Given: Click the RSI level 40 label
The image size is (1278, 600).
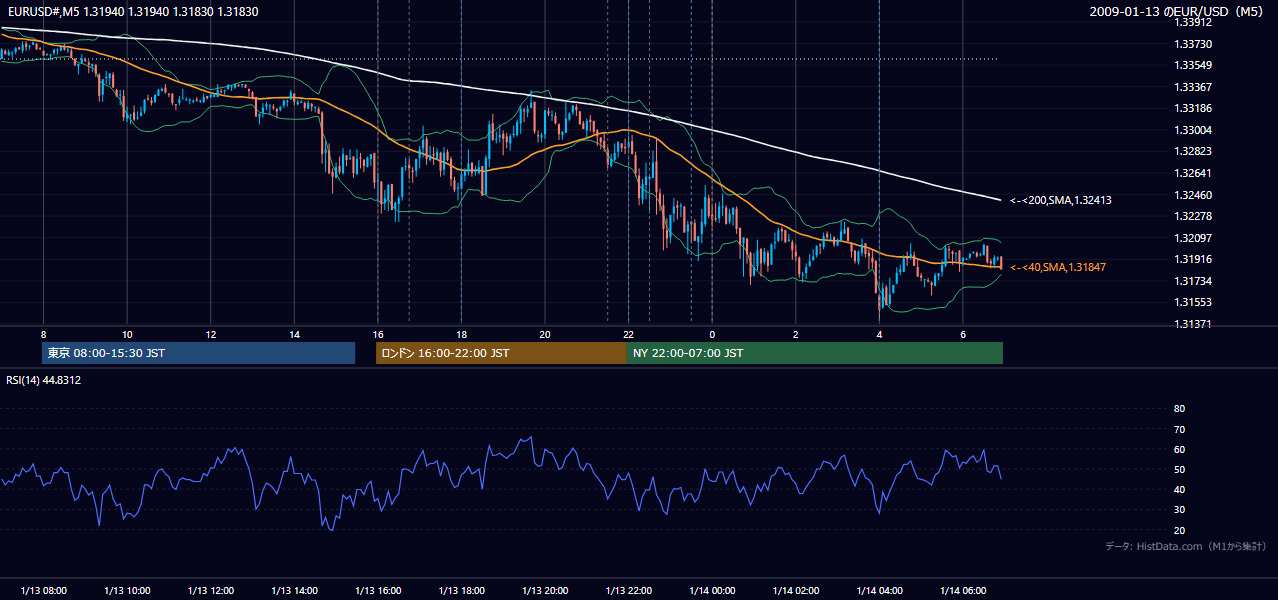Looking at the screenshot, I should [1179, 489].
